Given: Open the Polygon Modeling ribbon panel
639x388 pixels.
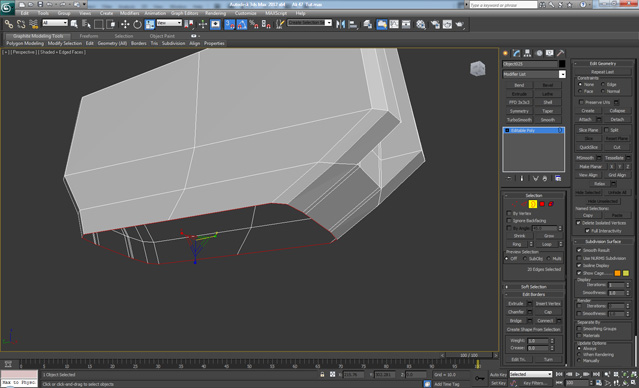Looking at the screenshot, I should pyautogui.click(x=25, y=43).
